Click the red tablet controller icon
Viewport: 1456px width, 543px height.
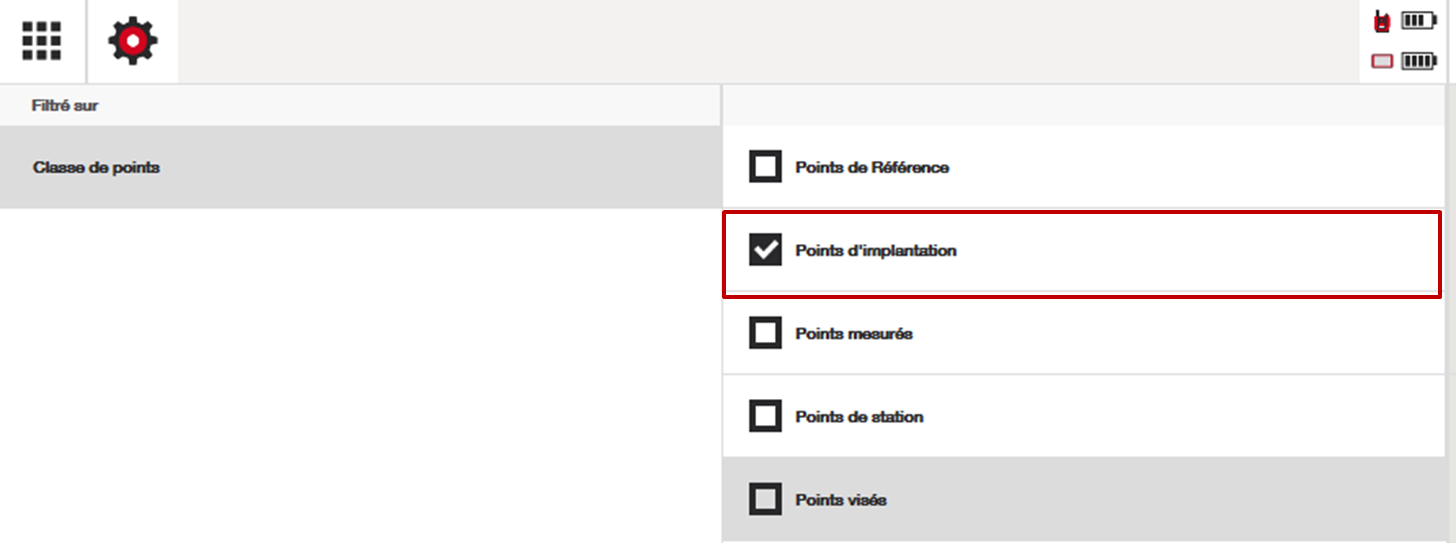(1382, 62)
